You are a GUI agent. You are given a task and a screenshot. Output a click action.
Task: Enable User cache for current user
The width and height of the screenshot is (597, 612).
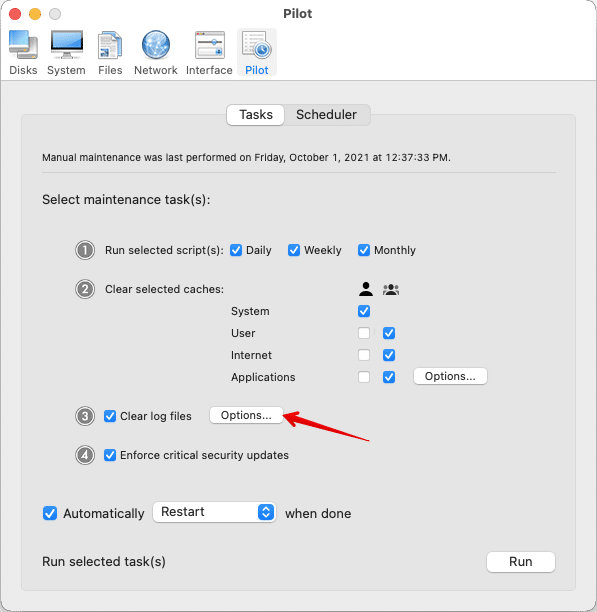pos(364,333)
